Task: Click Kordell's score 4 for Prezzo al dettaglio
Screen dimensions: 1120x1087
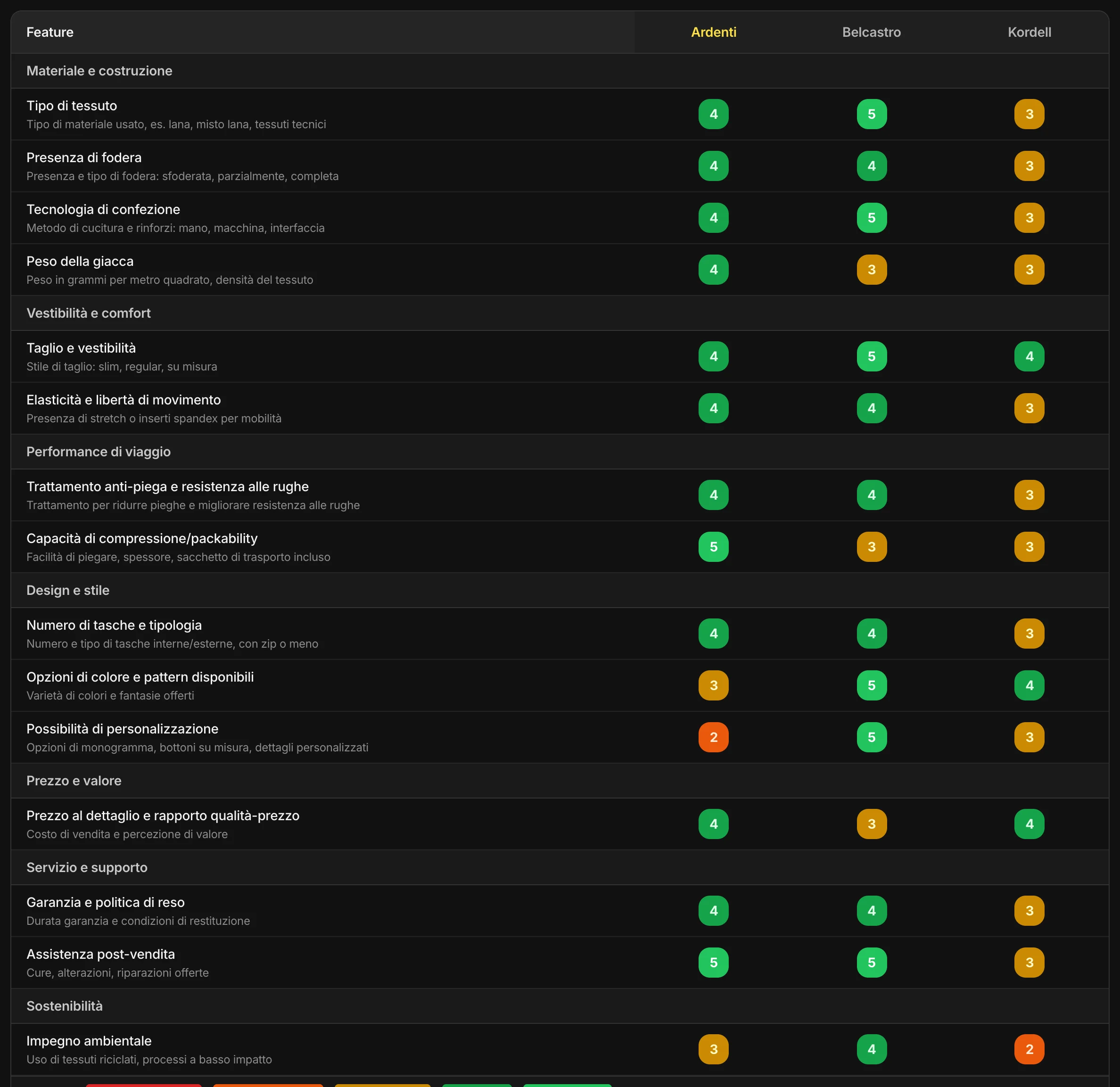Action: click(1029, 824)
